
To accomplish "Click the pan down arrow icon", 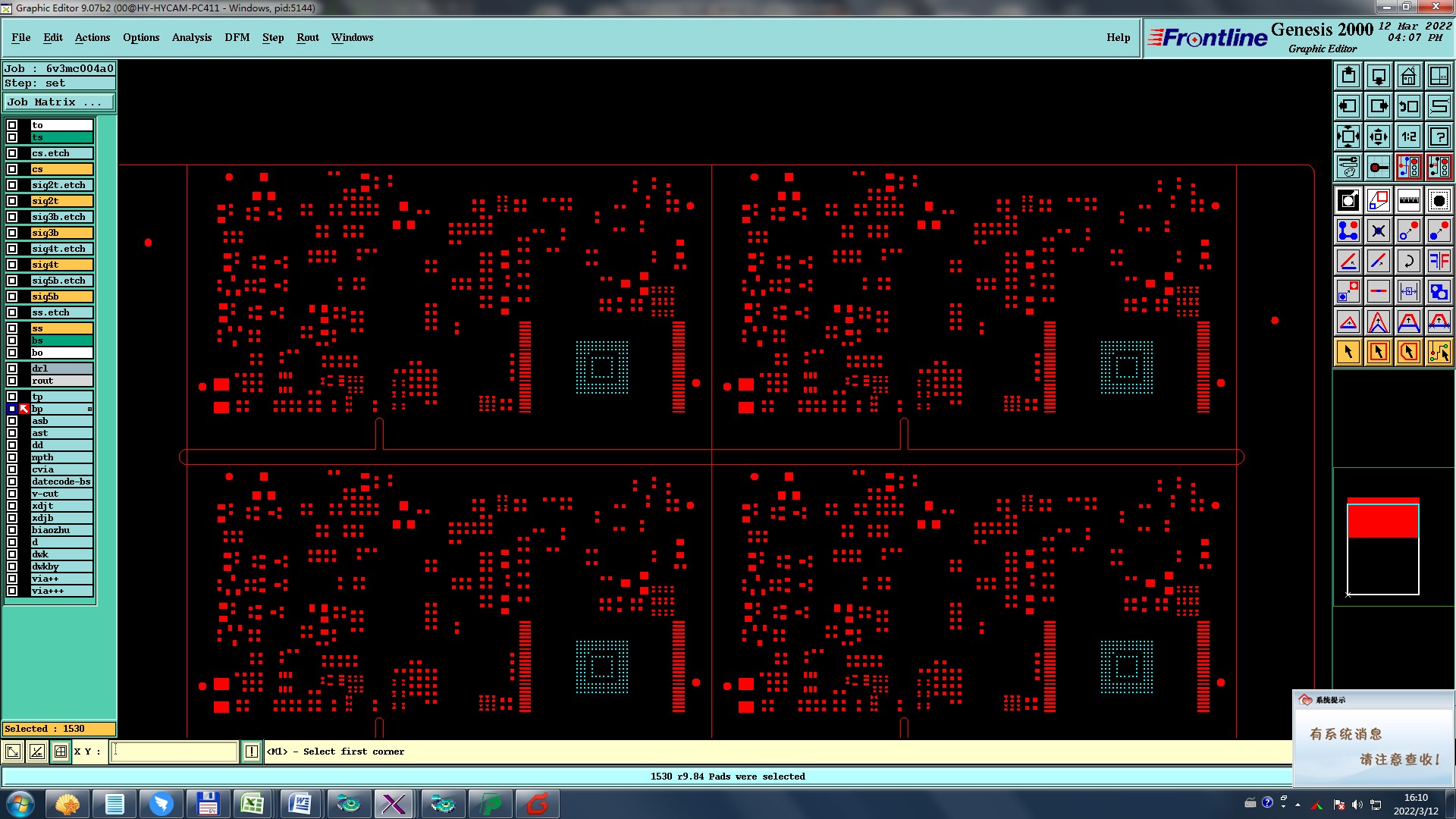I will tap(1379, 76).
